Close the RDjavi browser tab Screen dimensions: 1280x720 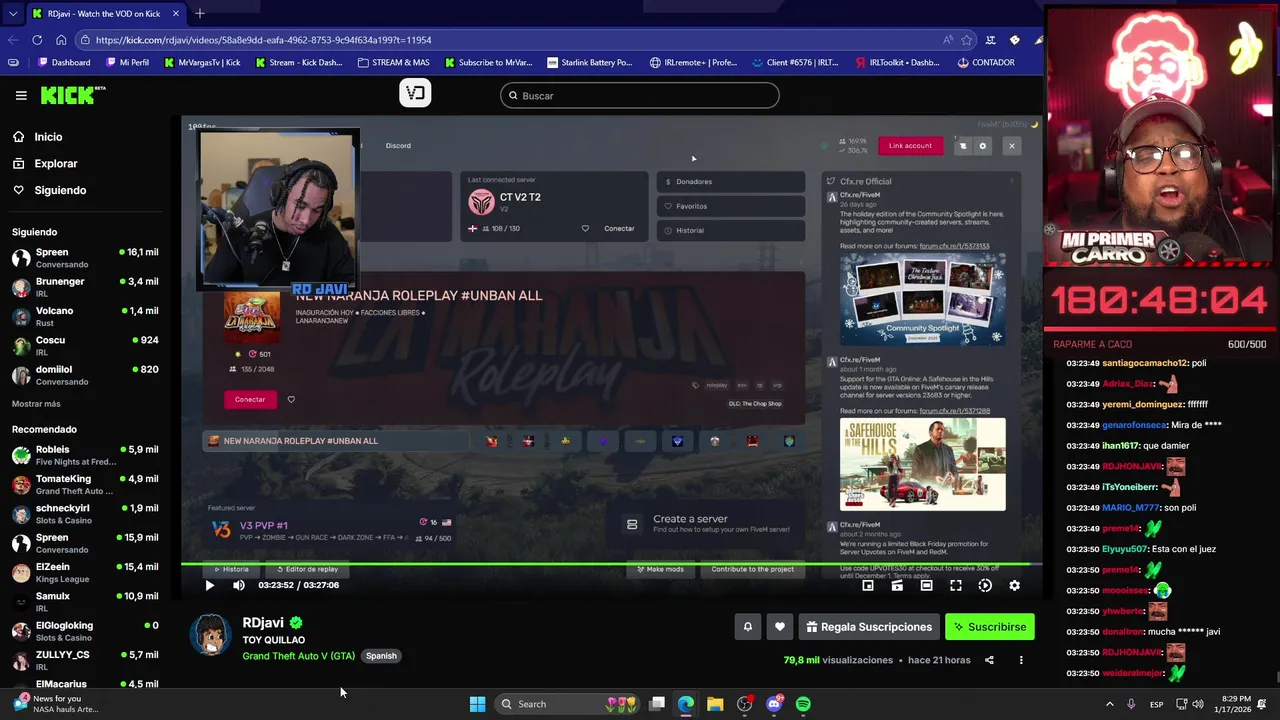[175, 14]
